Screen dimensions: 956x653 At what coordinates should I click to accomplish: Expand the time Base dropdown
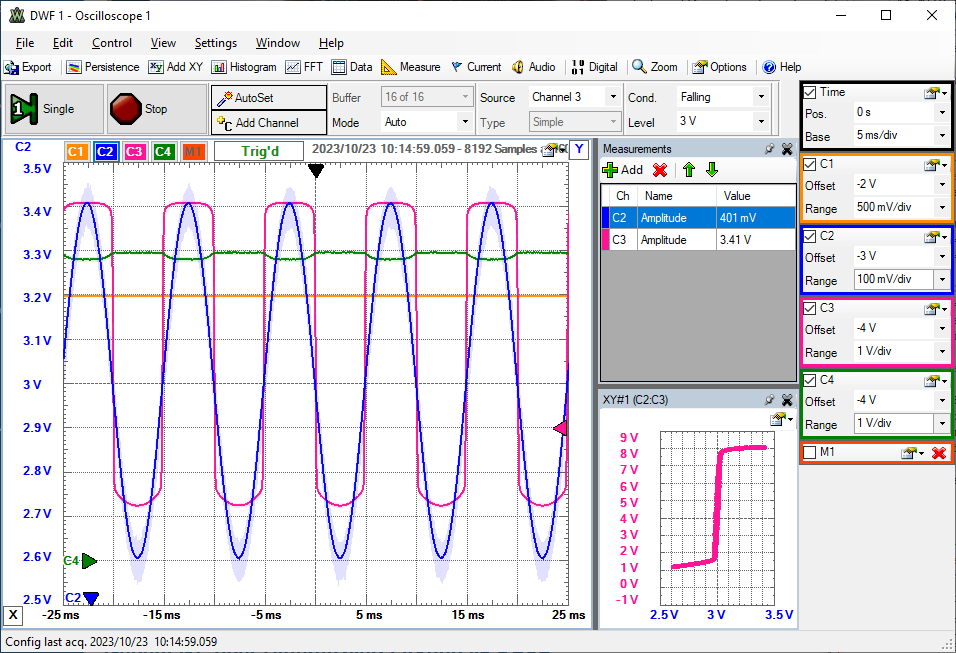941,136
